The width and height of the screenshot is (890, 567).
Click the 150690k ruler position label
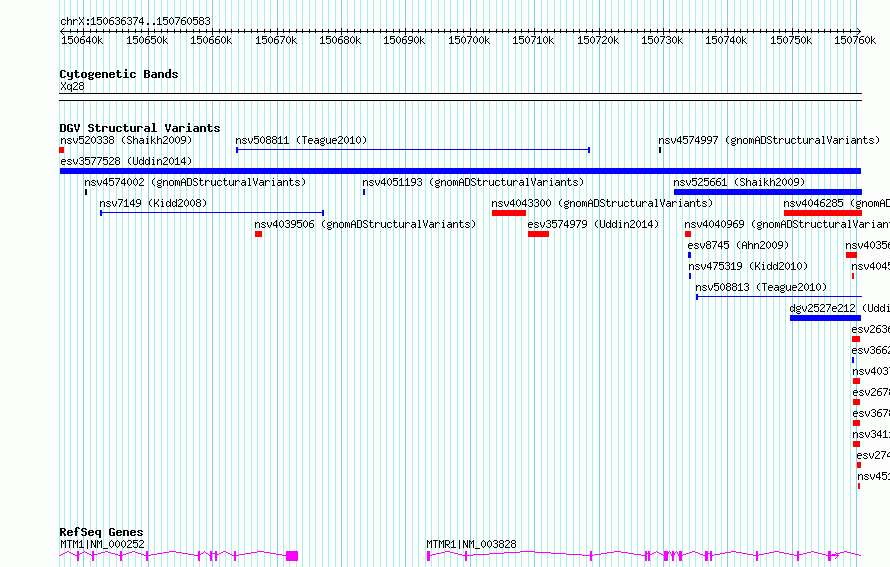tap(404, 40)
